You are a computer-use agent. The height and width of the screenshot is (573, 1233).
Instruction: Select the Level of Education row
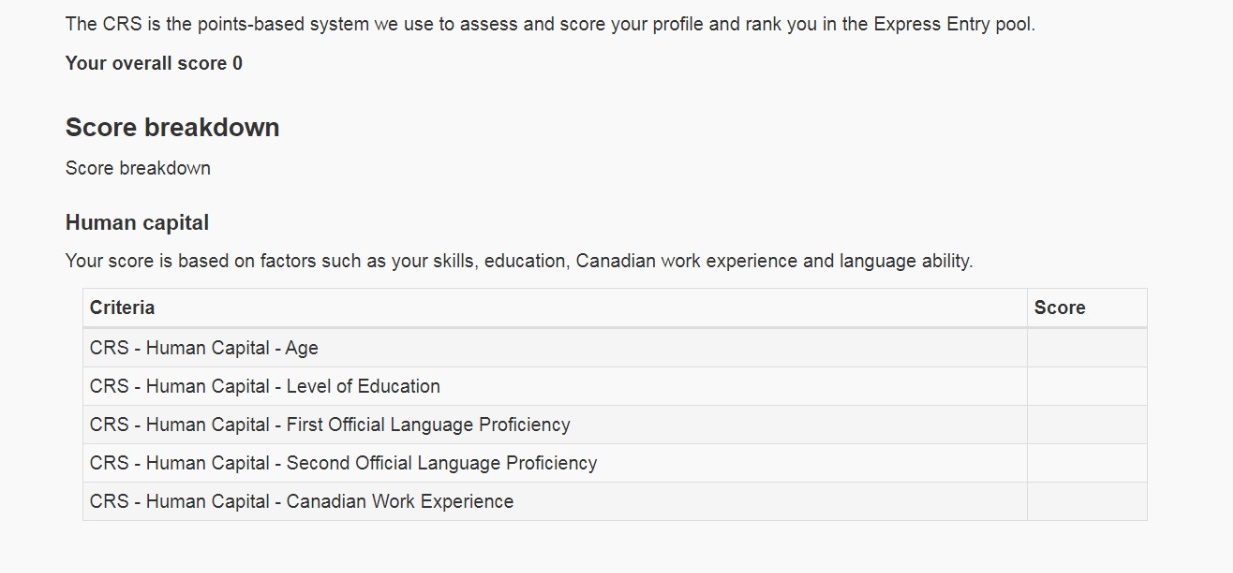pos(615,386)
